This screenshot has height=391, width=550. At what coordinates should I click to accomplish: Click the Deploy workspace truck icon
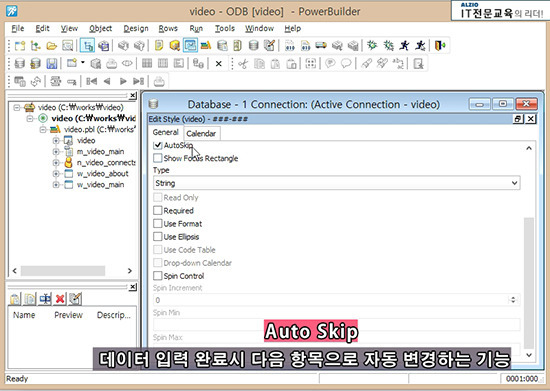[x=321, y=46]
